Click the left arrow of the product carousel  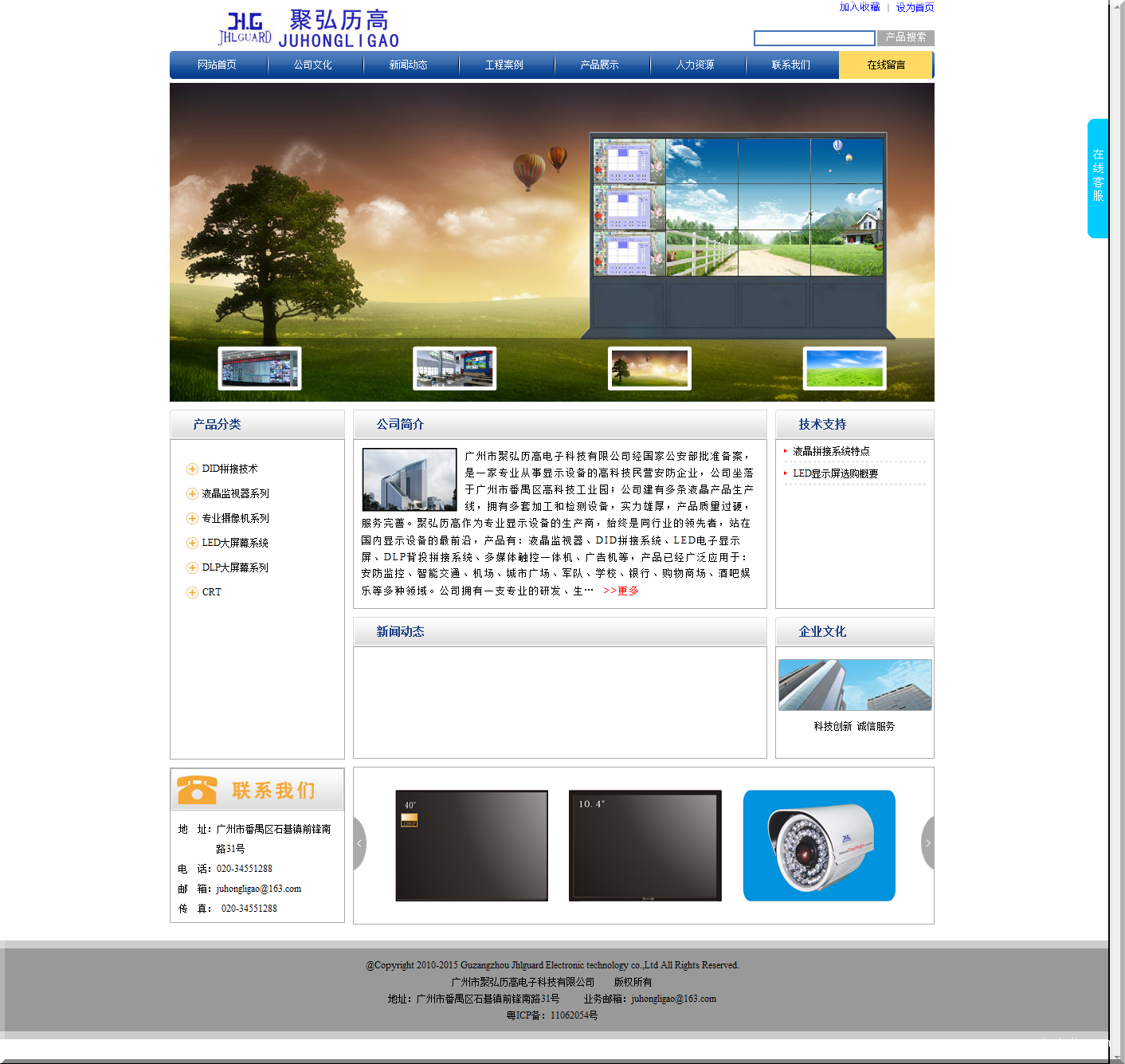point(359,843)
